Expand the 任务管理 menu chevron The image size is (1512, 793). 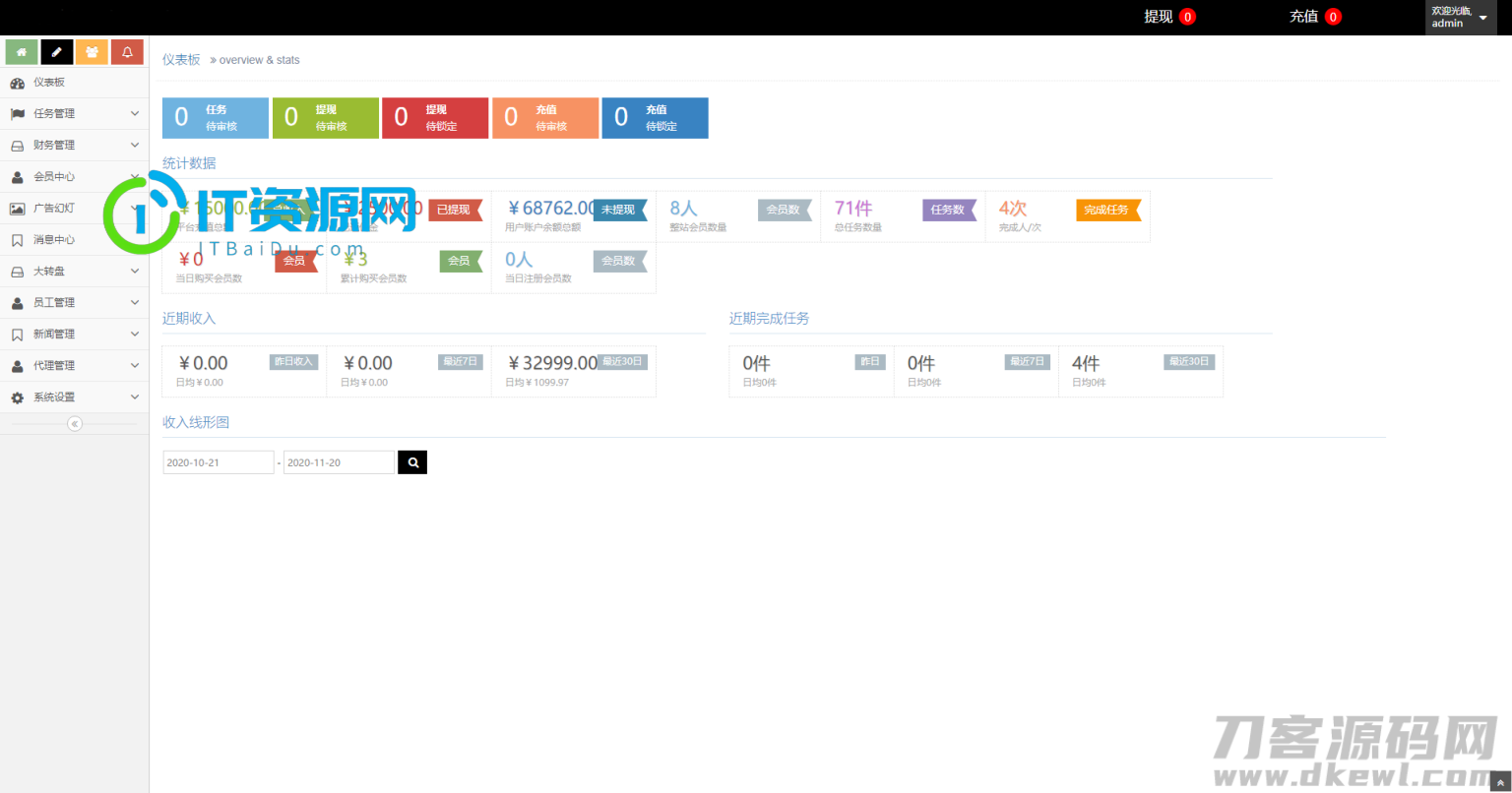[135, 114]
